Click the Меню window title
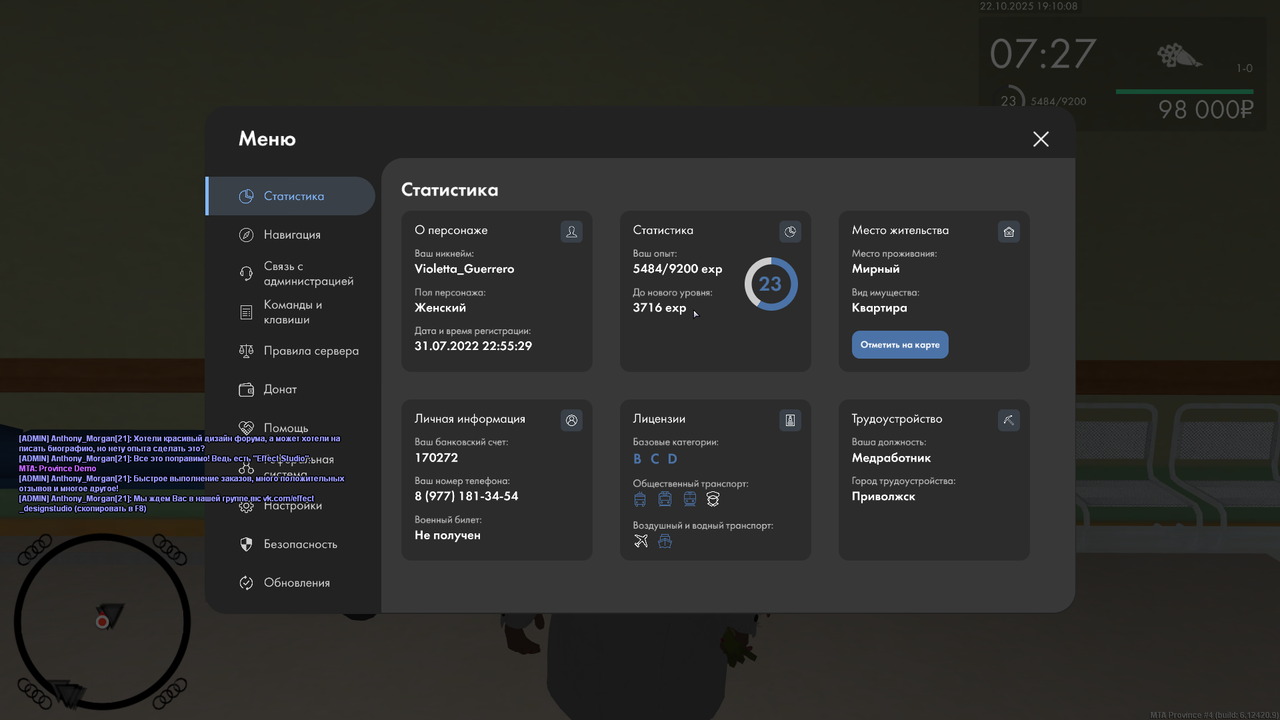Screen dimensions: 1280x720 (x=267, y=139)
